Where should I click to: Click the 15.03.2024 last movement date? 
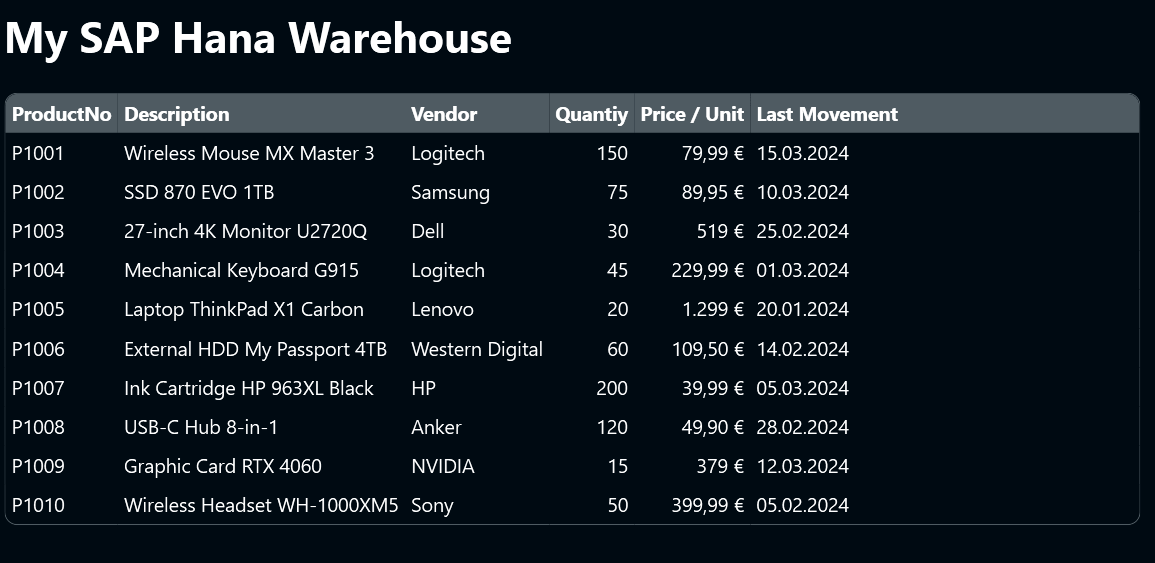(x=803, y=154)
